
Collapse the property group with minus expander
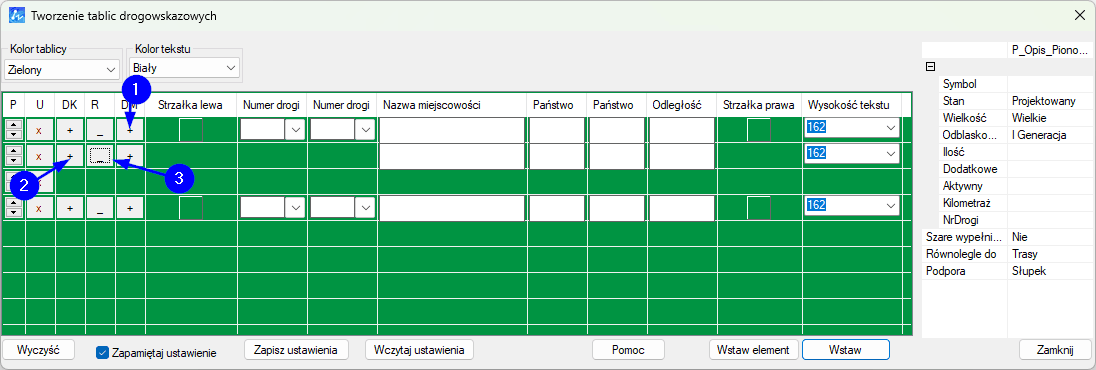(x=930, y=66)
